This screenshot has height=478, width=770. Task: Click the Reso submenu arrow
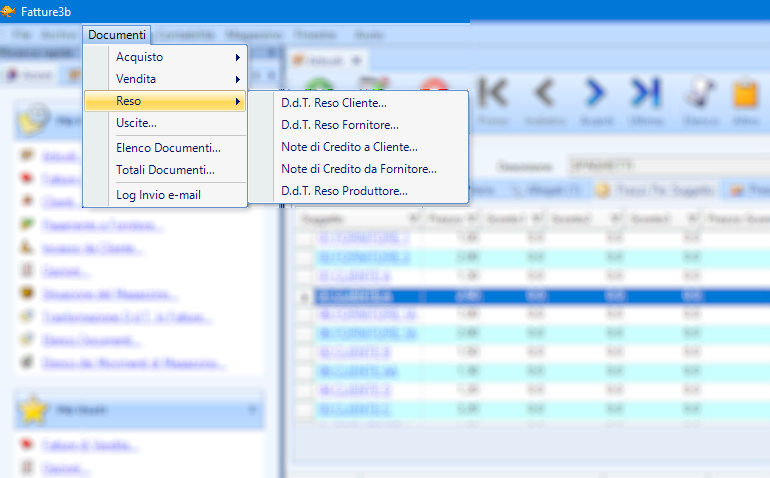point(238,102)
